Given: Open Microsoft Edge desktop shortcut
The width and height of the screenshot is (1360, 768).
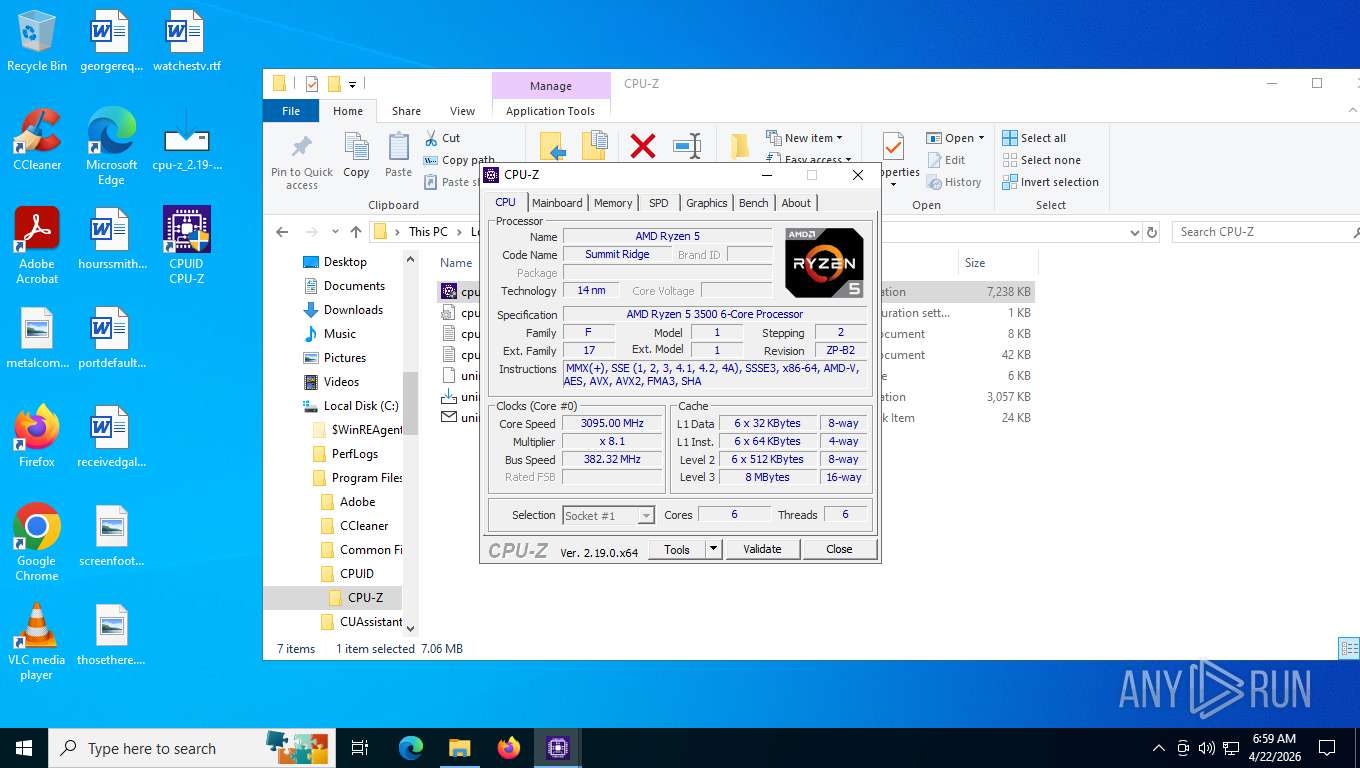Looking at the screenshot, I should tap(111, 146).
